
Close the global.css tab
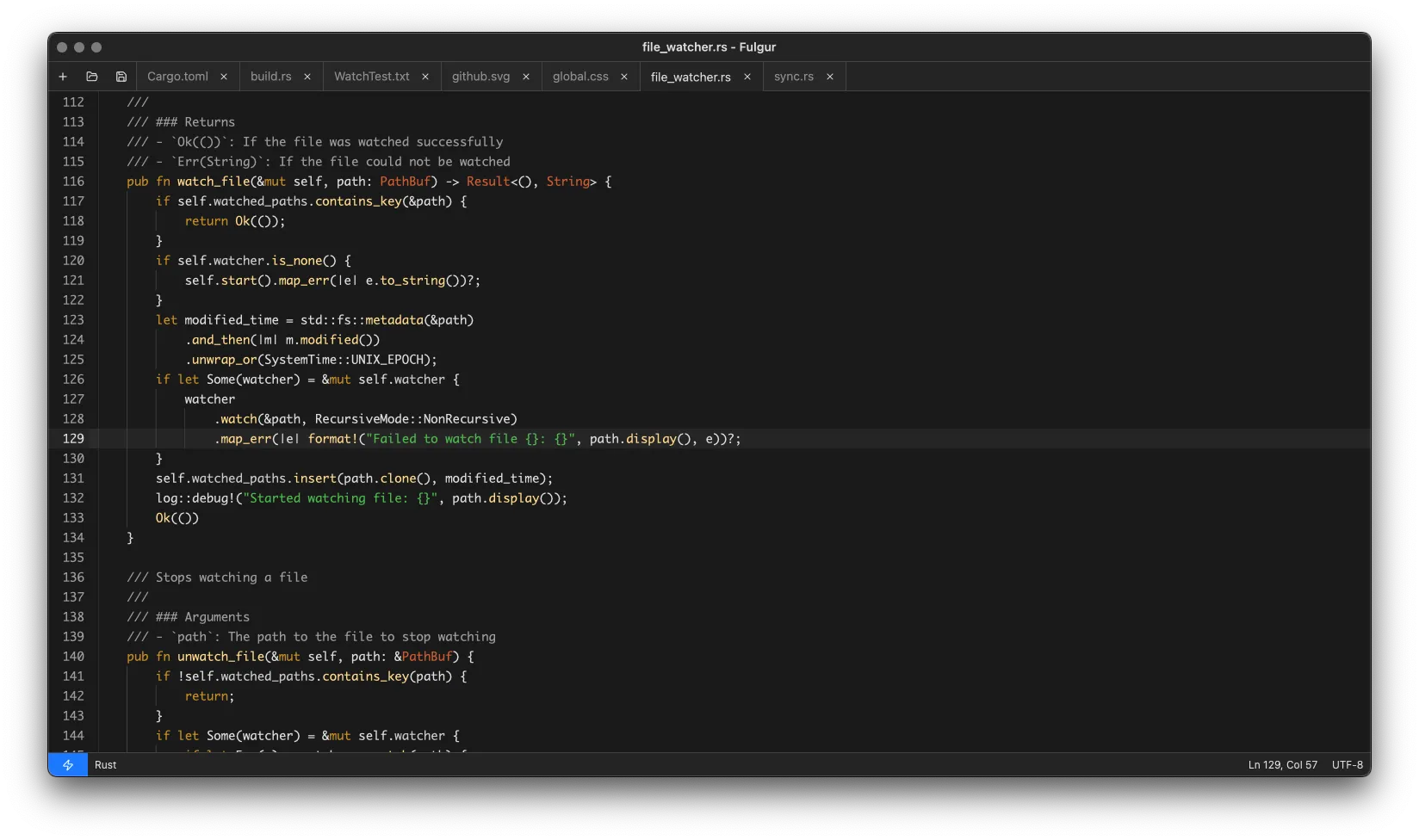click(624, 77)
